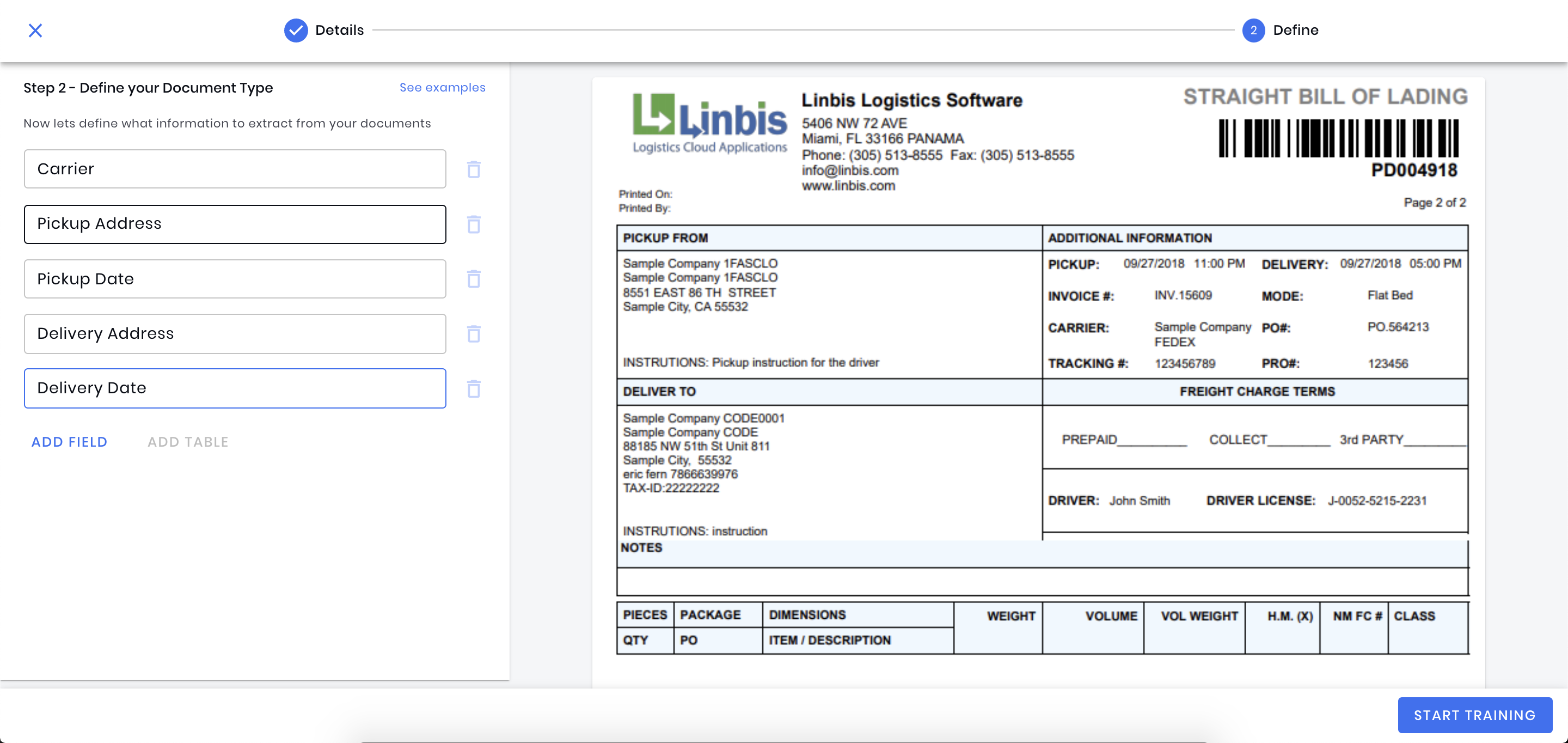Screen dimensions: 1568x743
Task: Click the Details step checkmark icon
Action: click(296, 31)
